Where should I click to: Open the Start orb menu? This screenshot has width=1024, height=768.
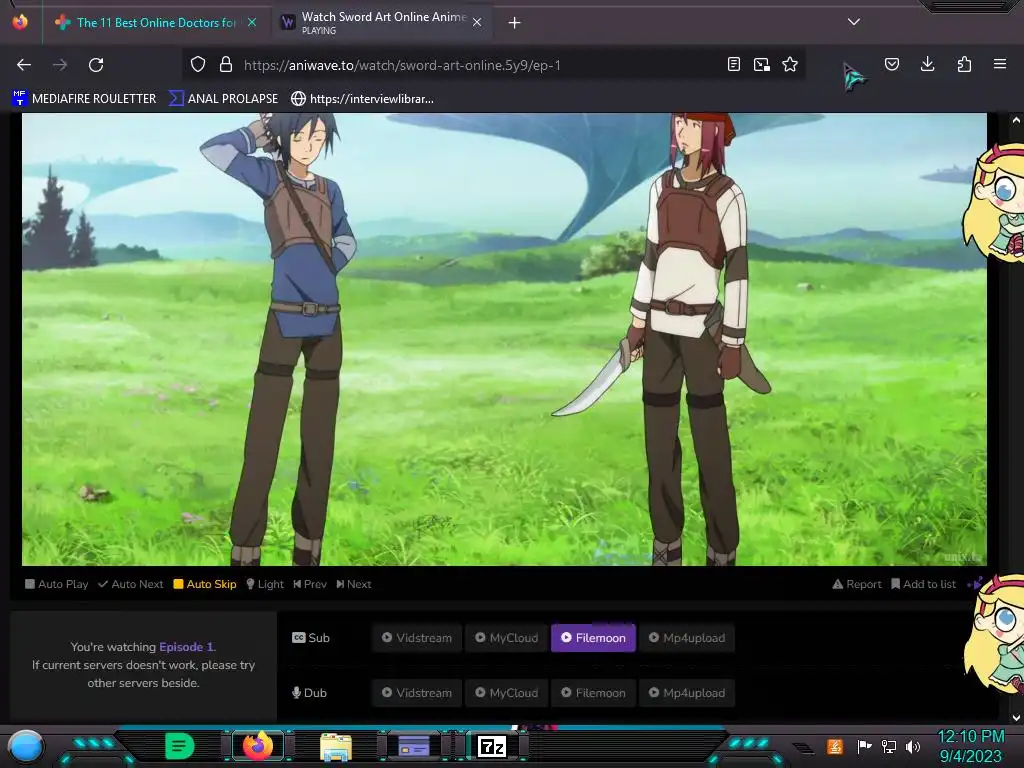pos(25,746)
